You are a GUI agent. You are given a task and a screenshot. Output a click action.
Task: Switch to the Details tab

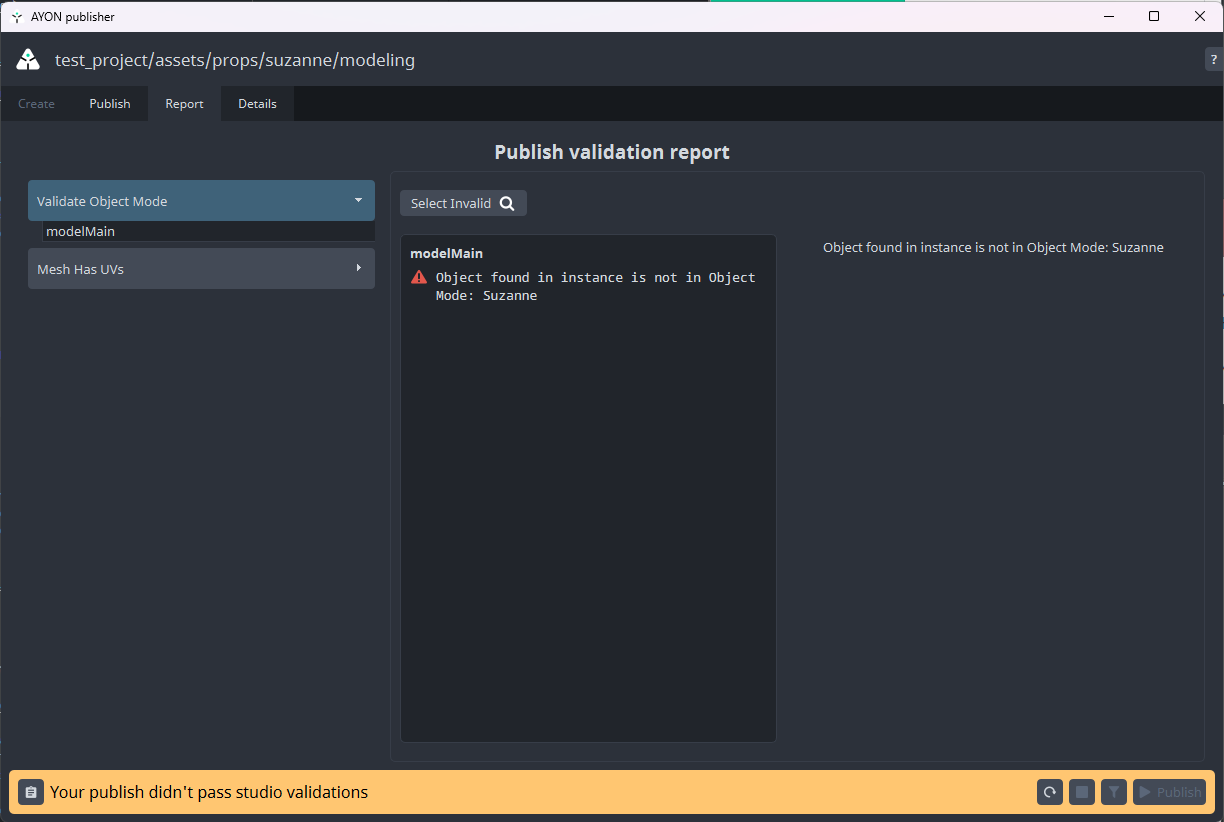(257, 104)
